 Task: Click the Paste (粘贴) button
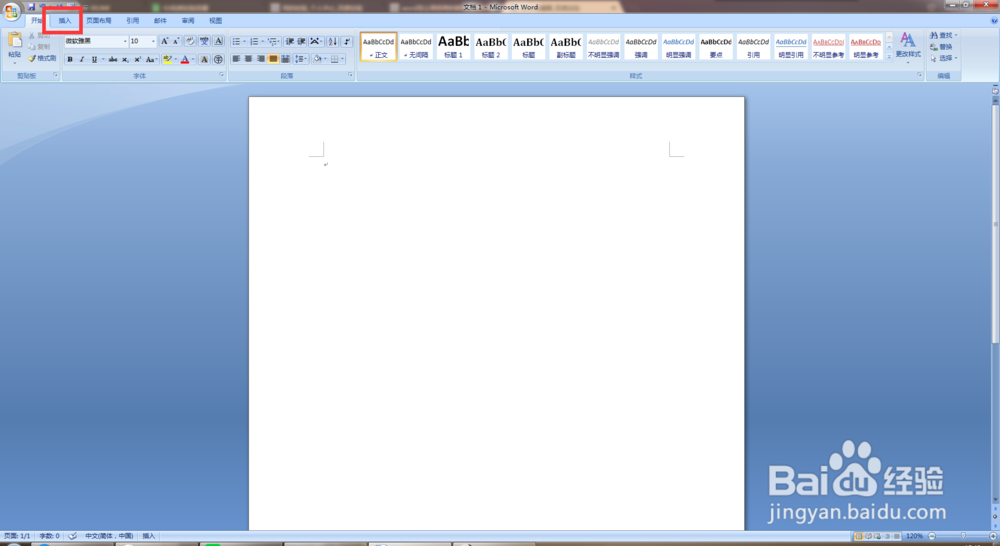[14, 46]
